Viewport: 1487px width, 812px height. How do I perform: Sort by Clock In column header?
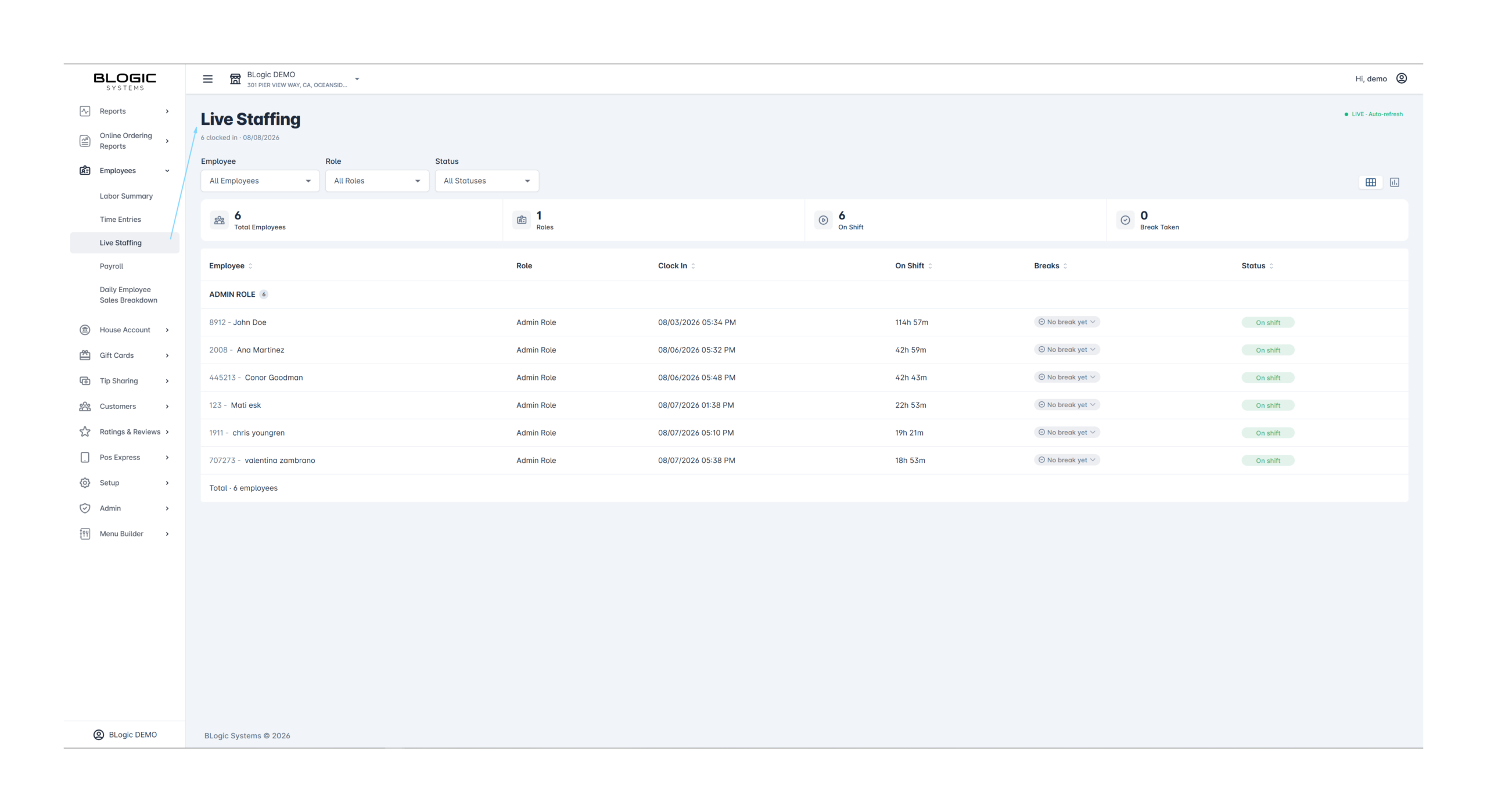676,265
